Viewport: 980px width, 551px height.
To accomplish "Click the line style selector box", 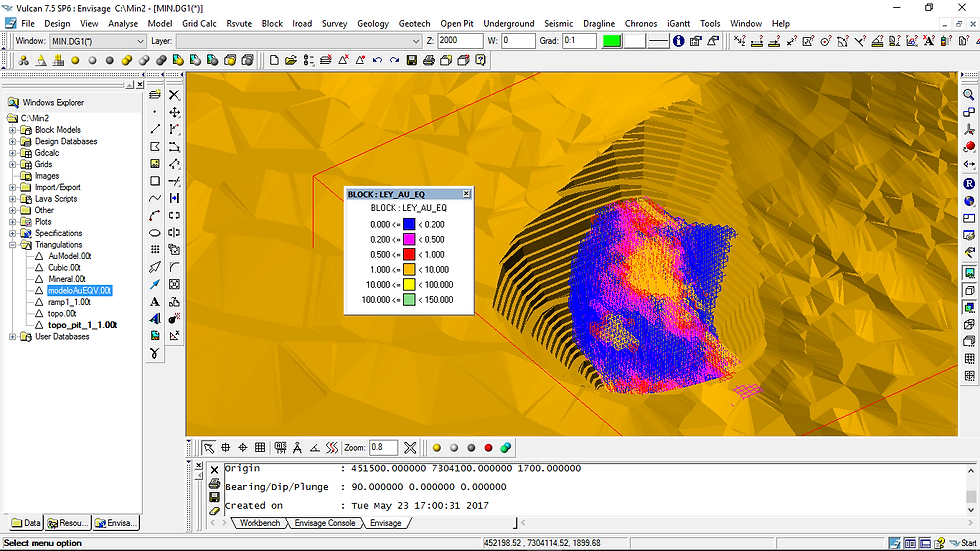I will [x=658, y=41].
